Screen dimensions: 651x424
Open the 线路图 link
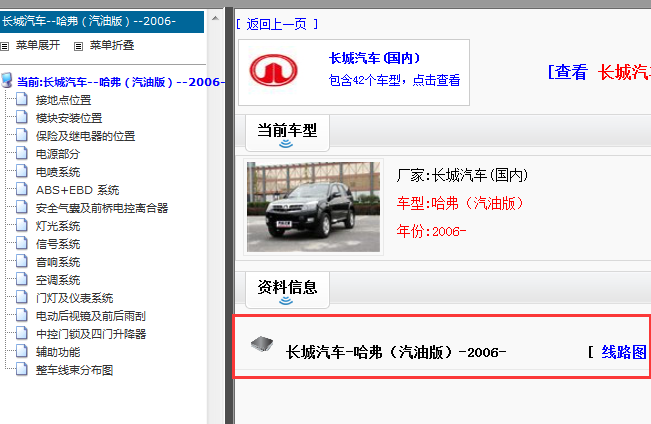(x=624, y=352)
